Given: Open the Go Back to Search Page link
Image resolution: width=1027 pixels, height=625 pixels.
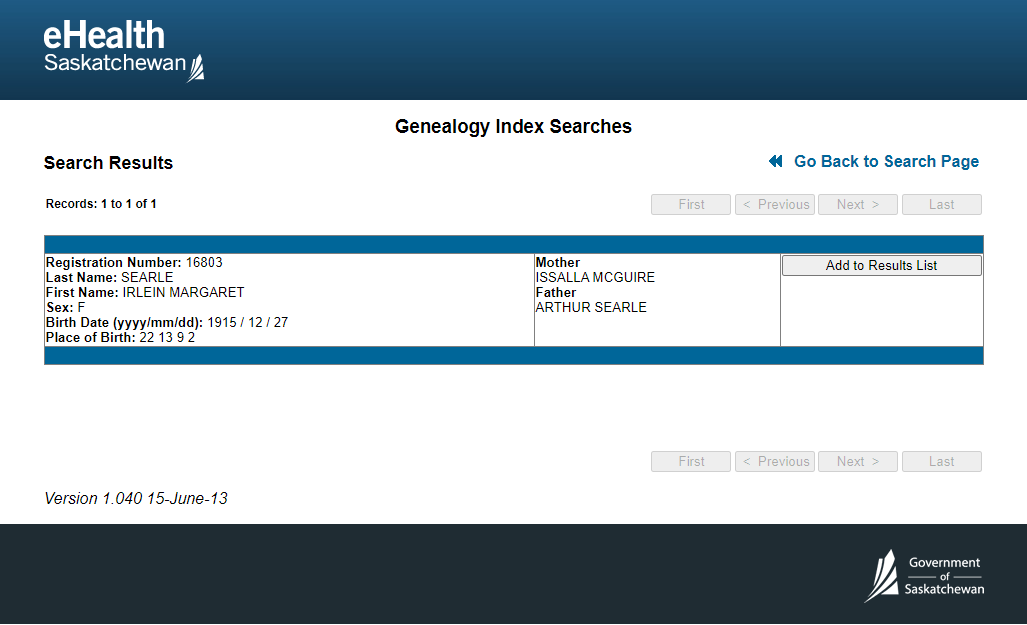Looking at the screenshot, I should [x=886, y=162].
